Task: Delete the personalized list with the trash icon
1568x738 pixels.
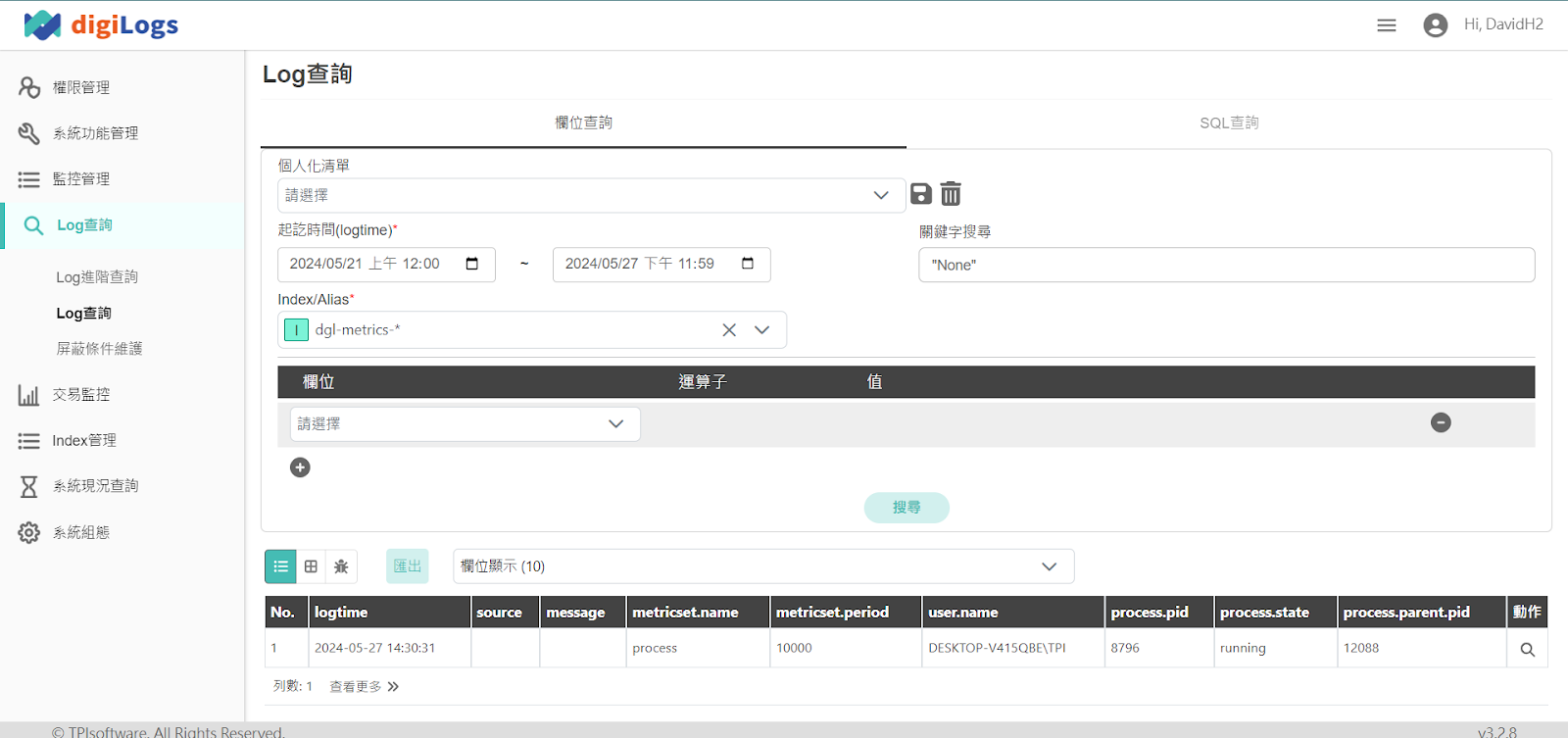Action: tap(951, 194)
